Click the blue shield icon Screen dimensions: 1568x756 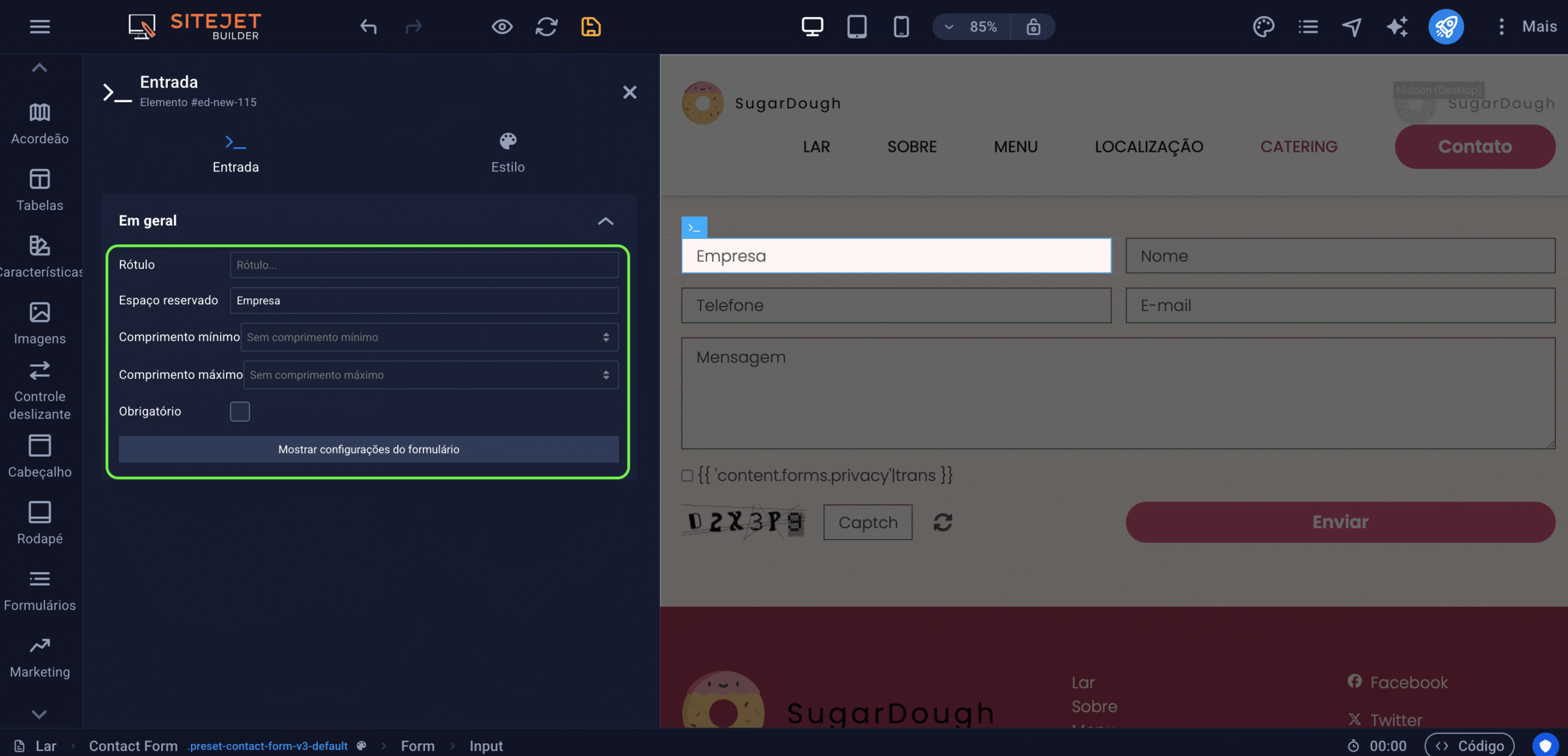pyautogui.click(x=1545, y=745)
